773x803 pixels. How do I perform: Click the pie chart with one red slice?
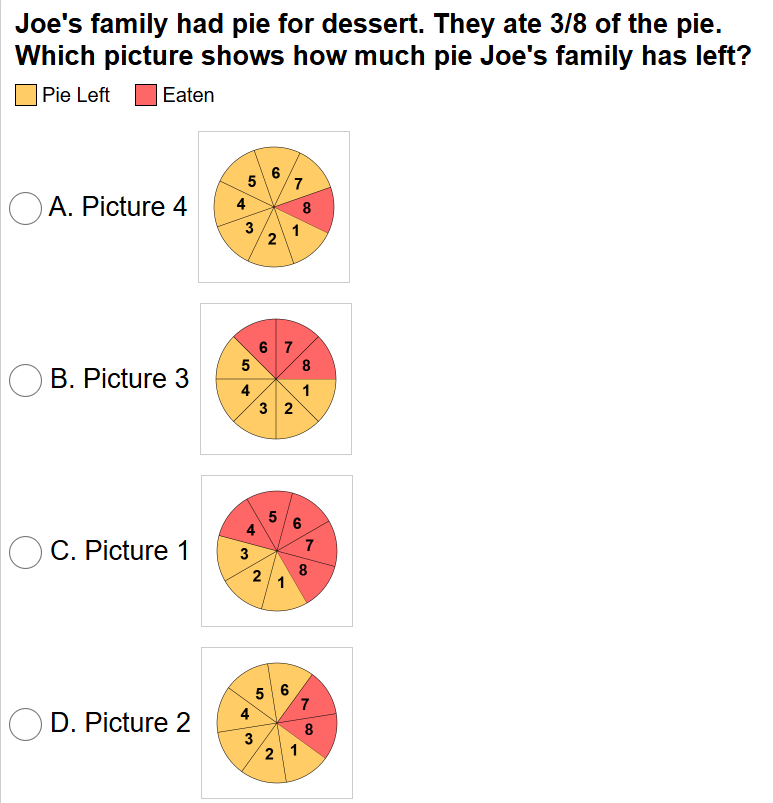(274, 207)
